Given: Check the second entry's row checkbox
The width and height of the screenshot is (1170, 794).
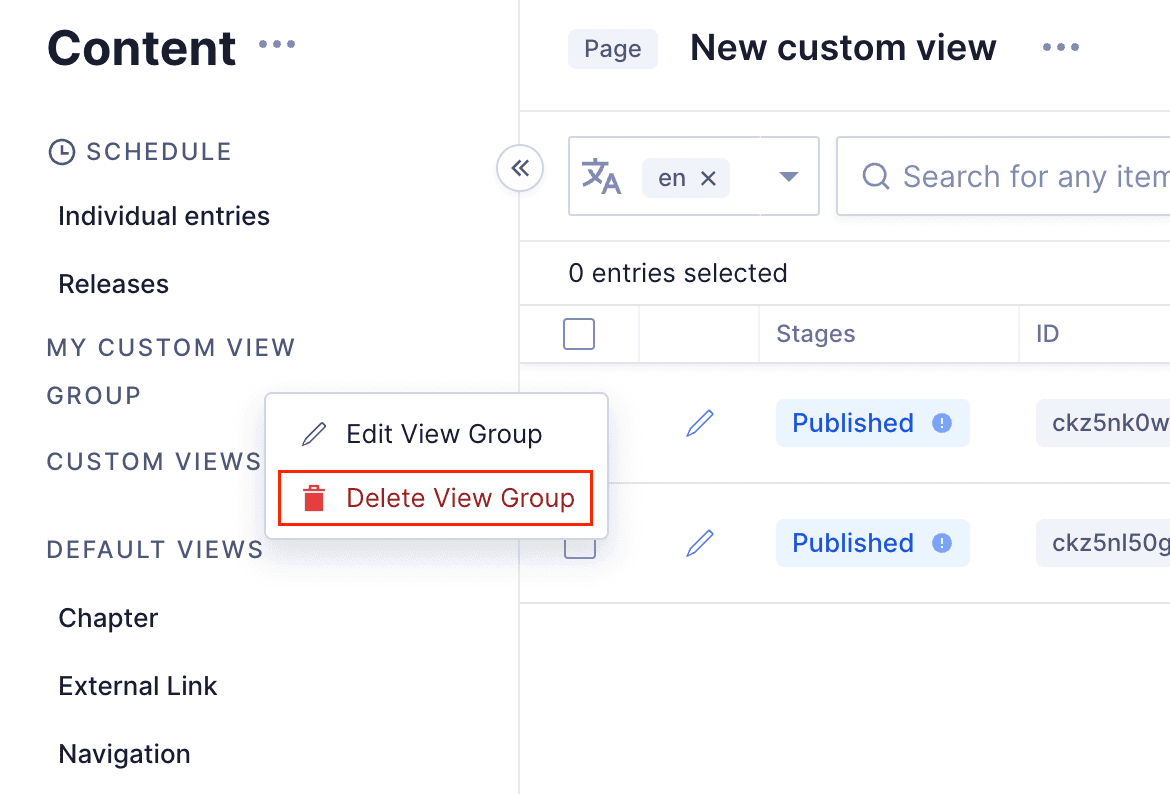Looking at the screenshot, I should (578, 543).
